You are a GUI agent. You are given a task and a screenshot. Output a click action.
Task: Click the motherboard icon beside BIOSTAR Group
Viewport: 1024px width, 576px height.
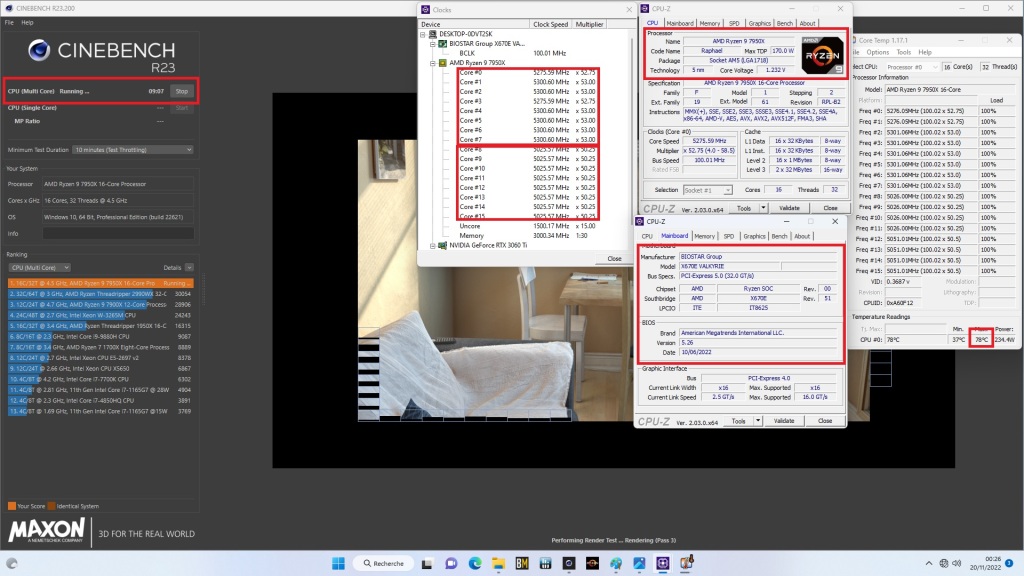tap(442, 44)
